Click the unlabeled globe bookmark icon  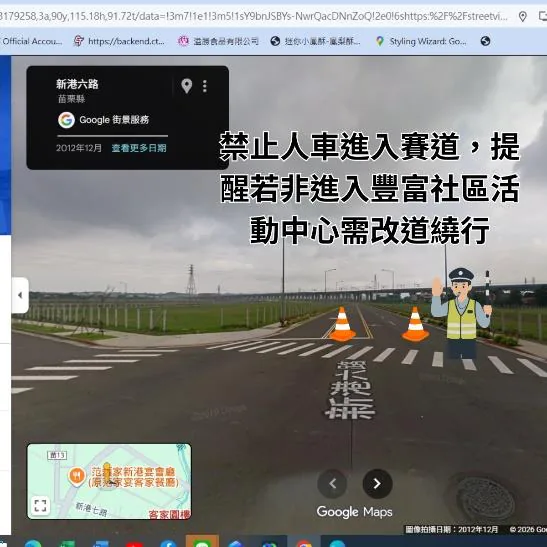[x=485, y=41]
